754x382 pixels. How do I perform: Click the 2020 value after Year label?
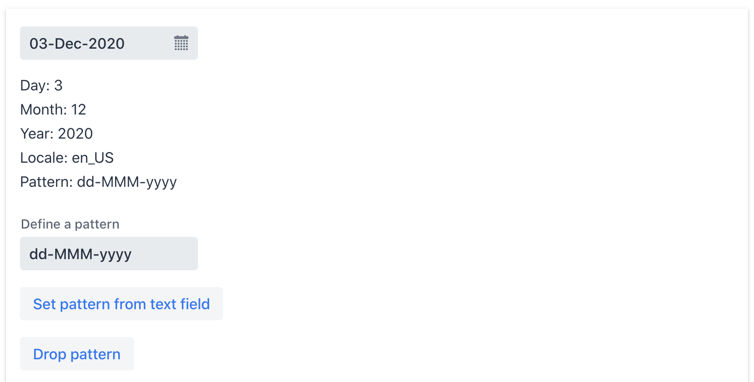(x=75, y=134)
